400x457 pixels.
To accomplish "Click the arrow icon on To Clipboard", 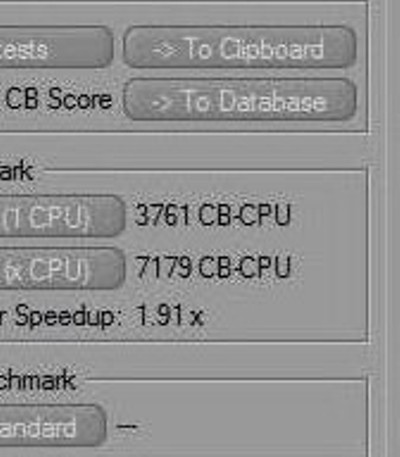I will (x=165, y=49).
